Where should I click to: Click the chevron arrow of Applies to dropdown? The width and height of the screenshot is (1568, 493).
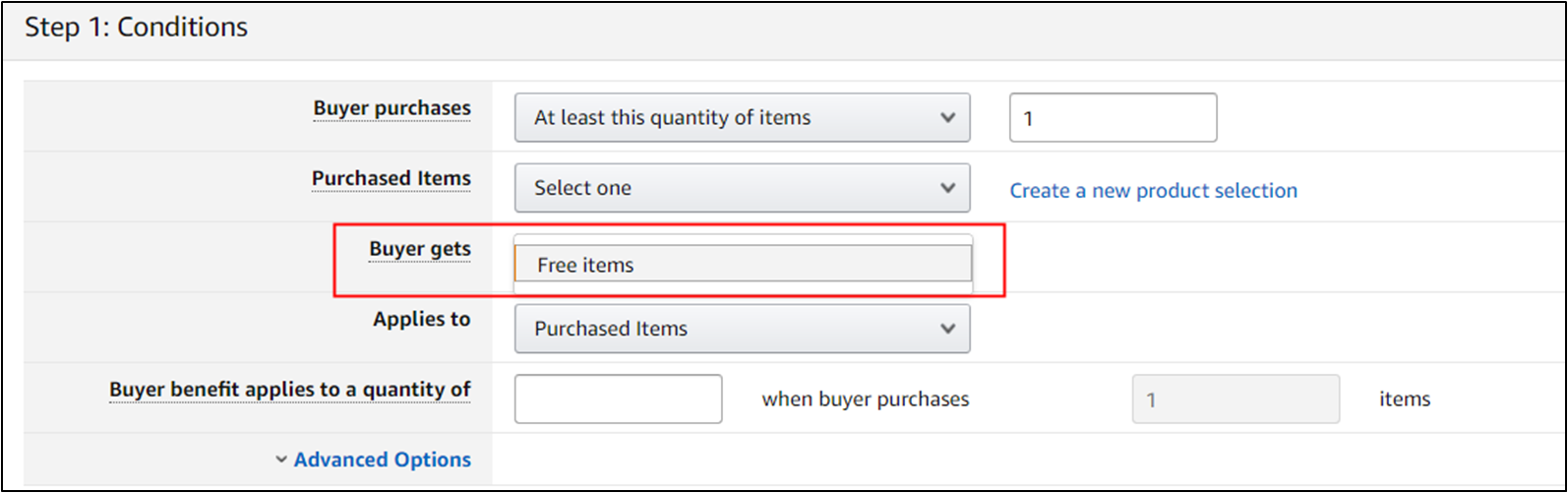(947, 329)
